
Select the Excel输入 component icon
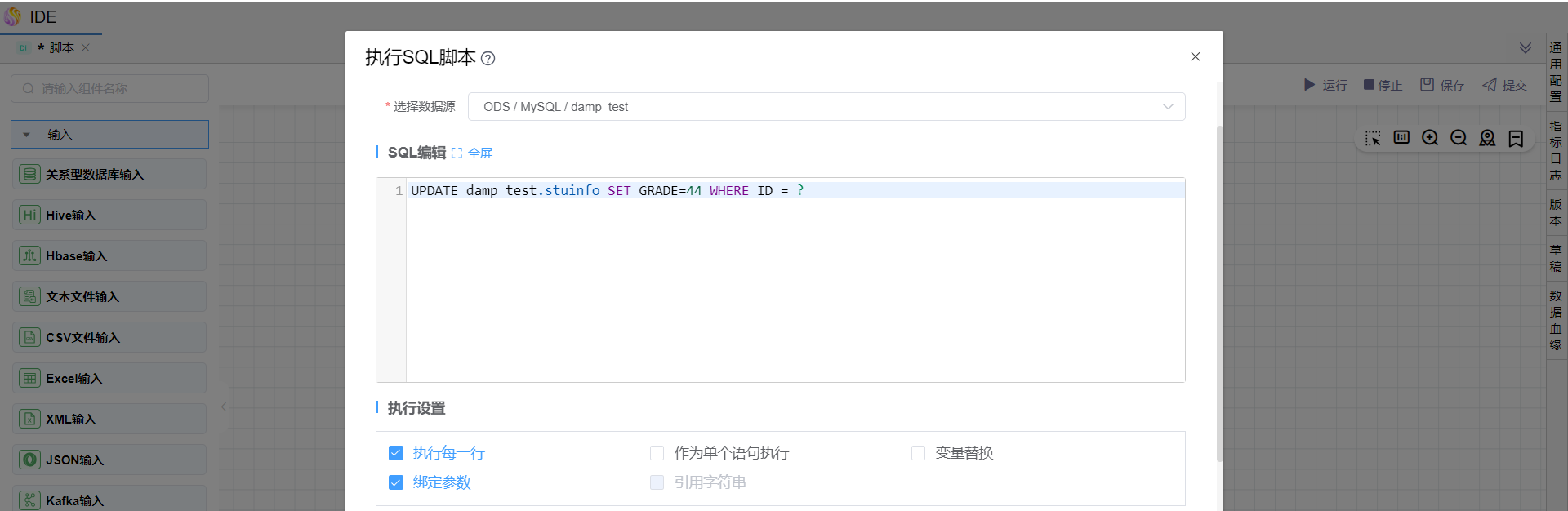point(30,378)
